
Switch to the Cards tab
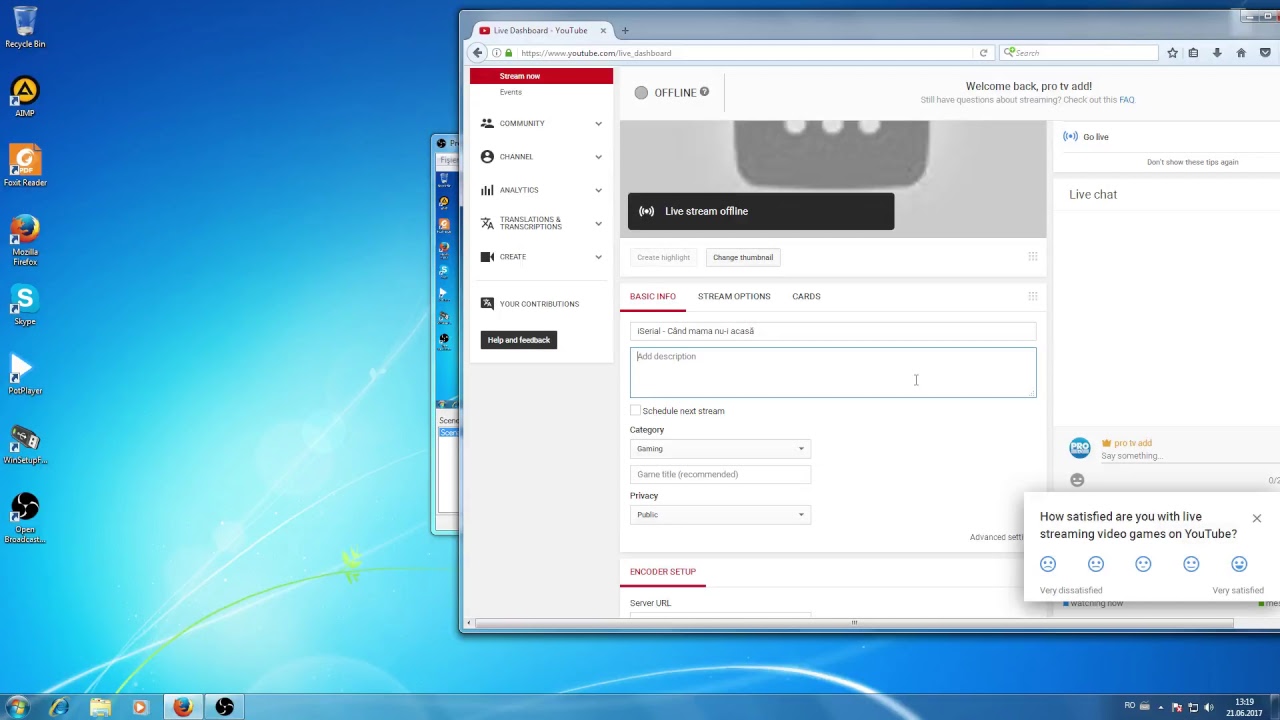tap(806, 296)
